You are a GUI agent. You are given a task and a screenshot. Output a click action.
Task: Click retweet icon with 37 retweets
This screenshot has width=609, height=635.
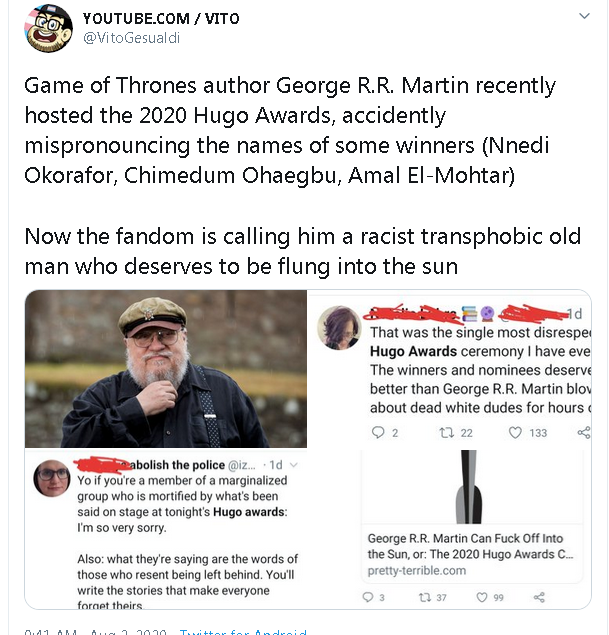[x=425, y=597]
